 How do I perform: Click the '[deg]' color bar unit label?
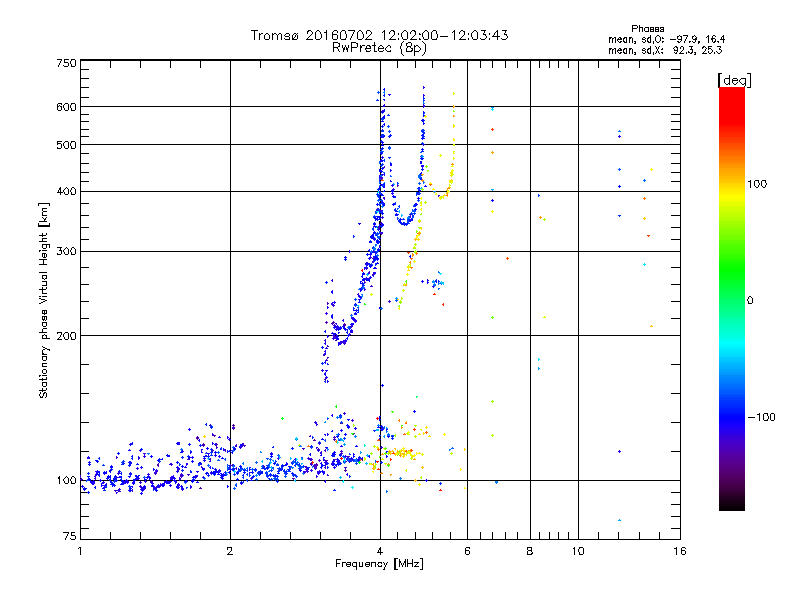pos(734,80)
